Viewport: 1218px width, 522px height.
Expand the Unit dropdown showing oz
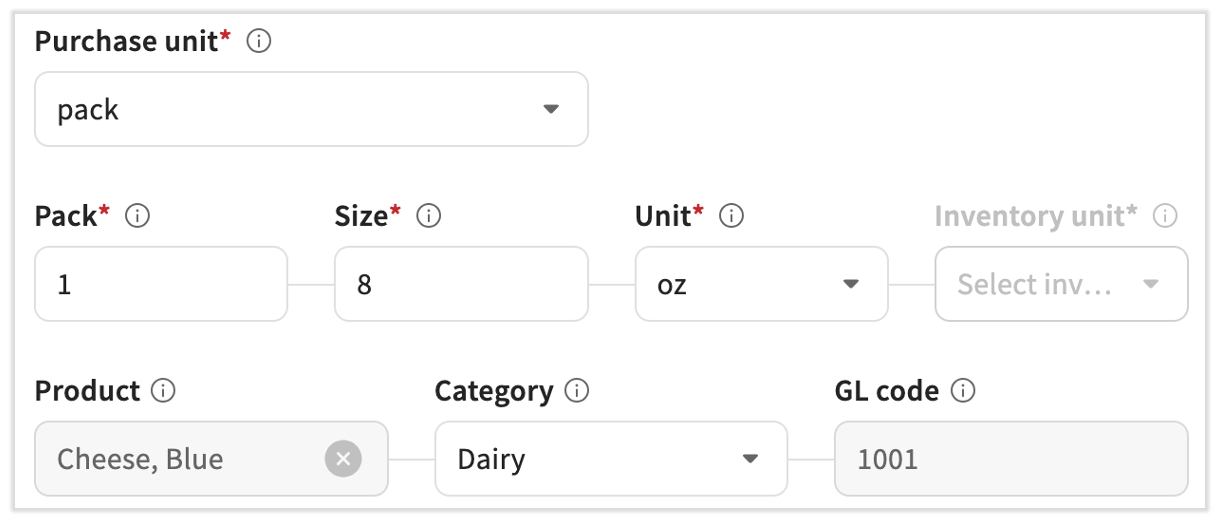click(x=761, y=284)
